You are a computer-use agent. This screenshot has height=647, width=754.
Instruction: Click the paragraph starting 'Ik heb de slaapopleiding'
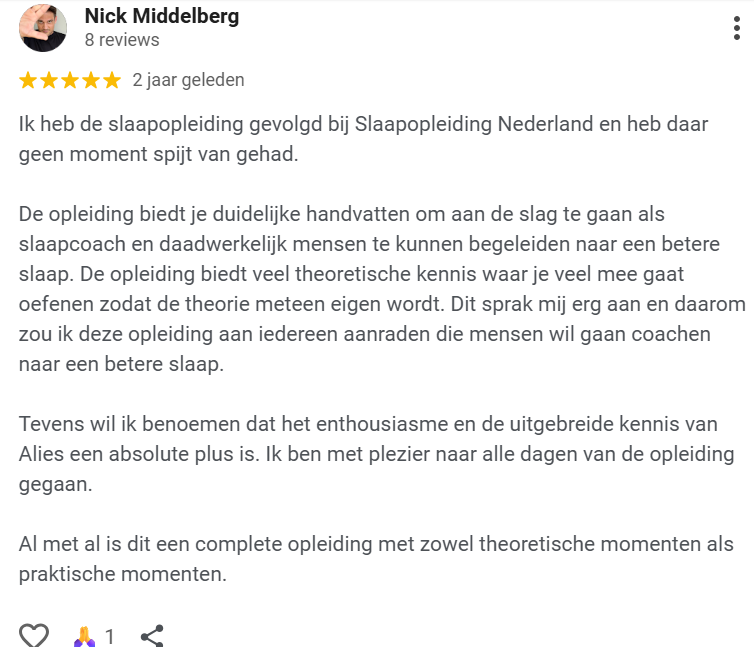click(x=363, y=139)
